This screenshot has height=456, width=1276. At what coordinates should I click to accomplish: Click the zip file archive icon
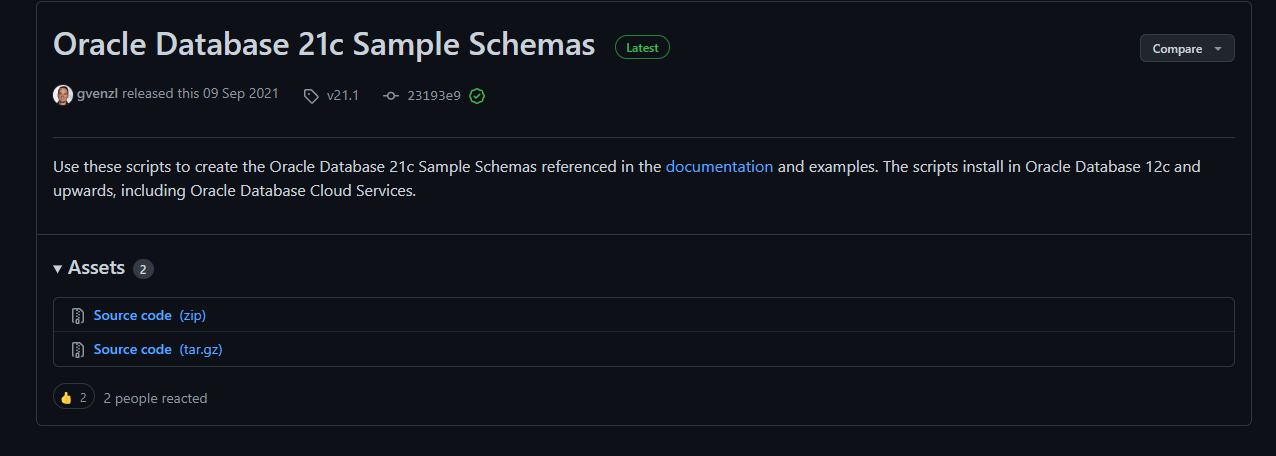[78, 316]
